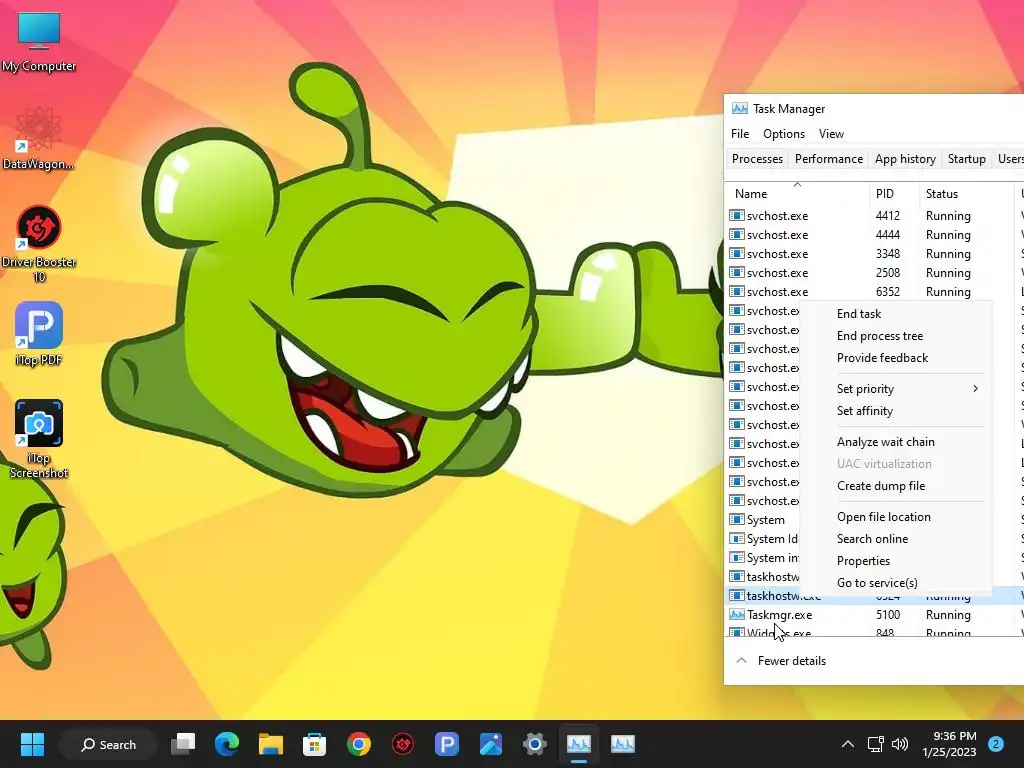
Task: Switch to Performance tab
Action: 829,159
